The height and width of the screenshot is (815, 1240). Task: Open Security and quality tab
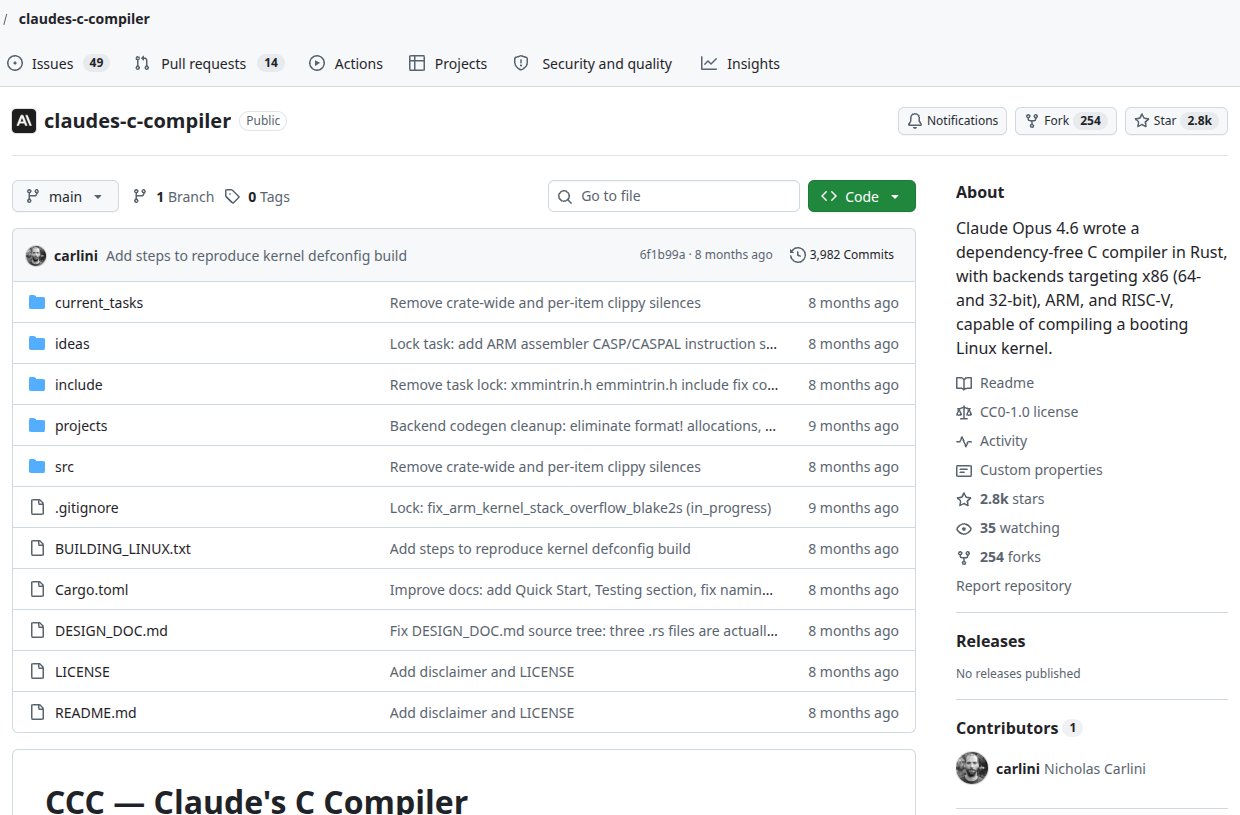[x=592, y=63]
